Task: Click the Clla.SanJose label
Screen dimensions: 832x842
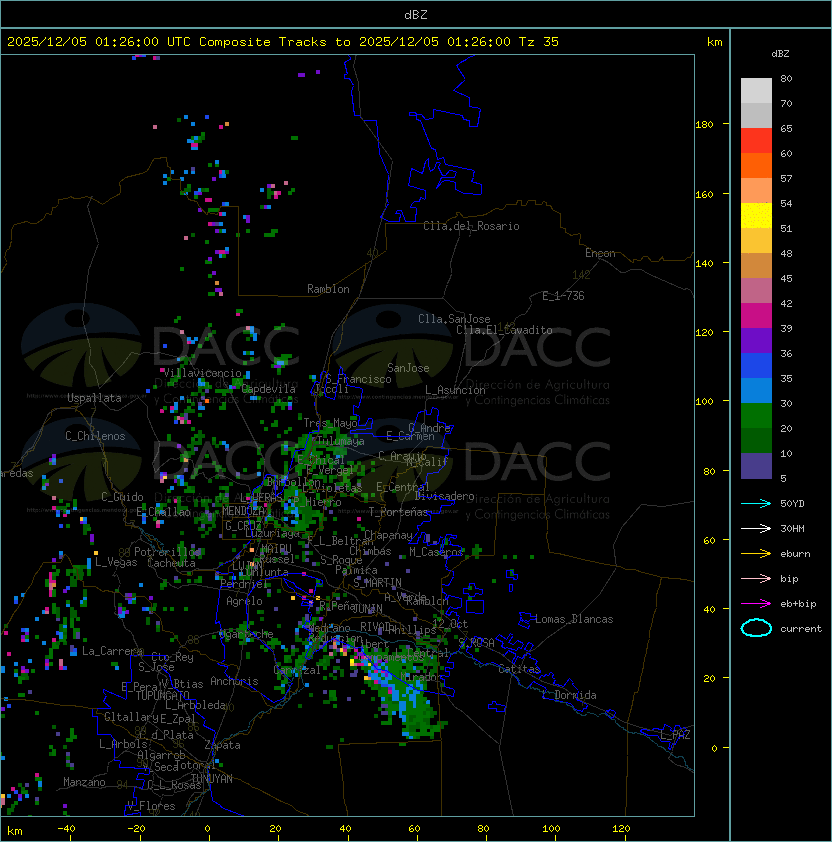Action: pos(454,319)
